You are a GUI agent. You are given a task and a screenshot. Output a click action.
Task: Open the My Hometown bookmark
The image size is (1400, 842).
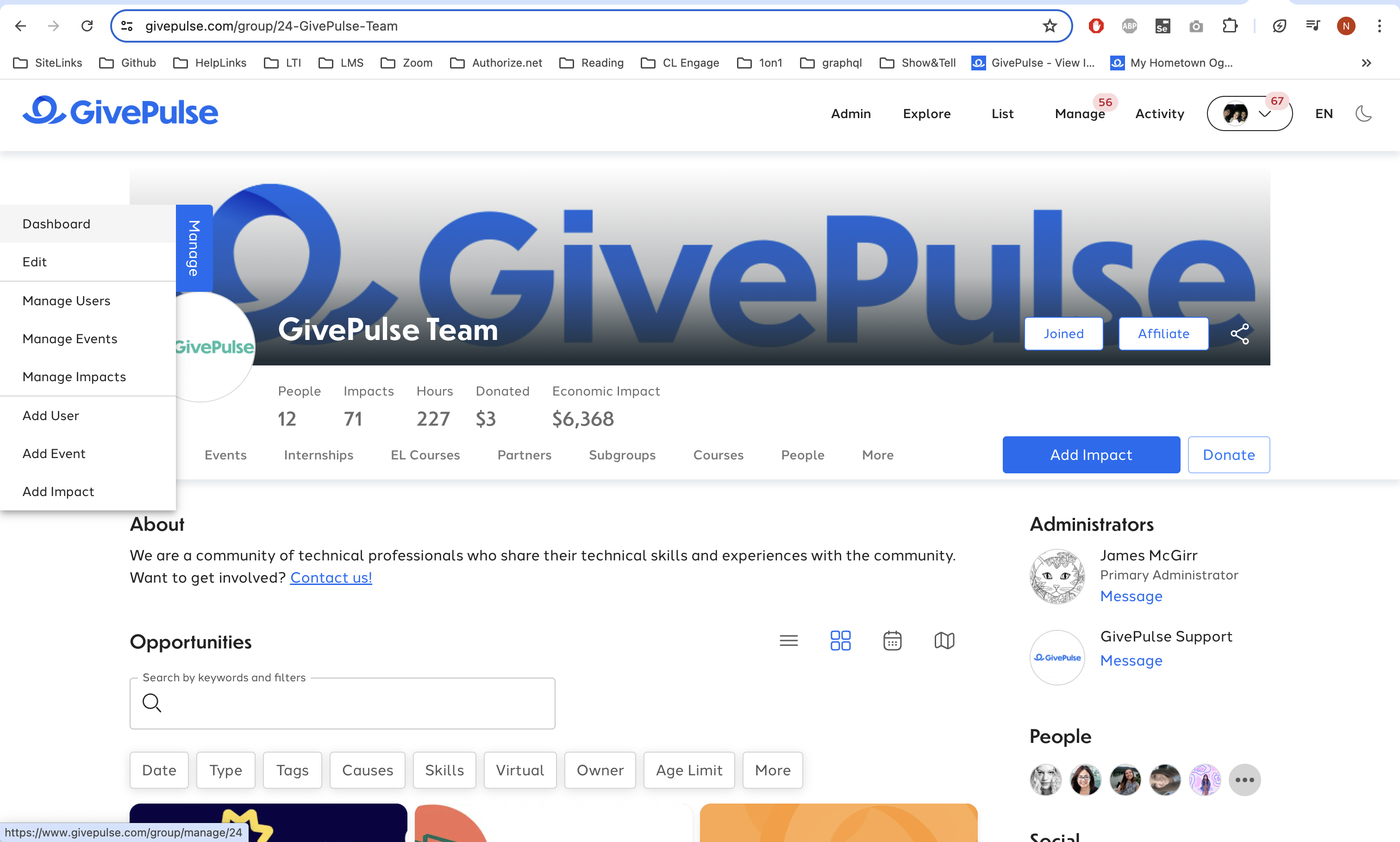pyautogui.click(x=1171, y=63)
